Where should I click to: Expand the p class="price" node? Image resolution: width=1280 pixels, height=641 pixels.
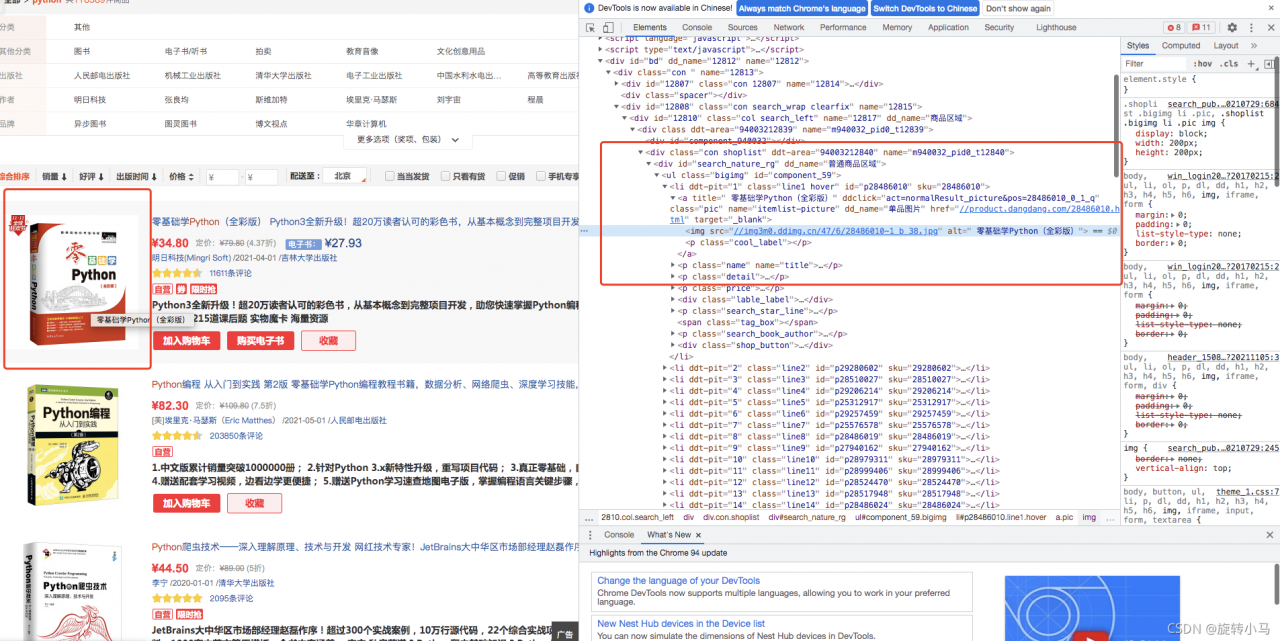tap(673, 288)
